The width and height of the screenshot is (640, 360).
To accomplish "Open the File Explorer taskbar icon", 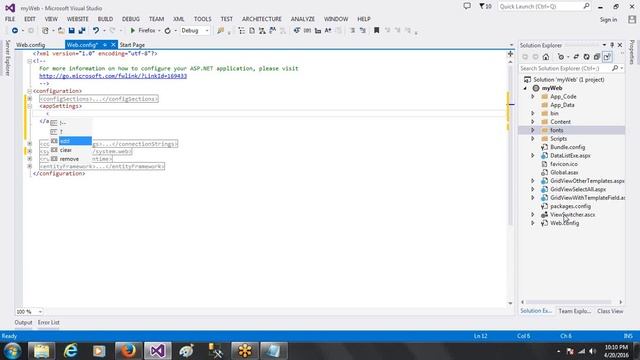I will (41, 351).
